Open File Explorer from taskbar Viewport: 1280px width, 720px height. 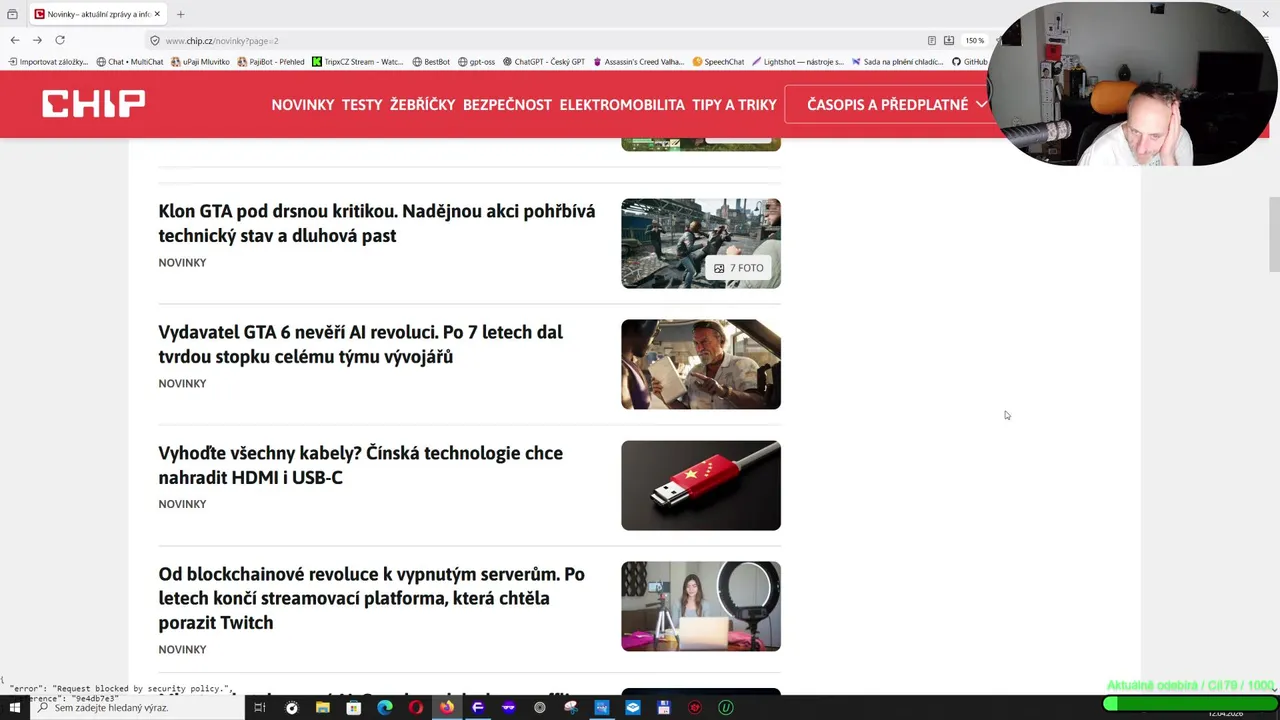coord(322,707)
